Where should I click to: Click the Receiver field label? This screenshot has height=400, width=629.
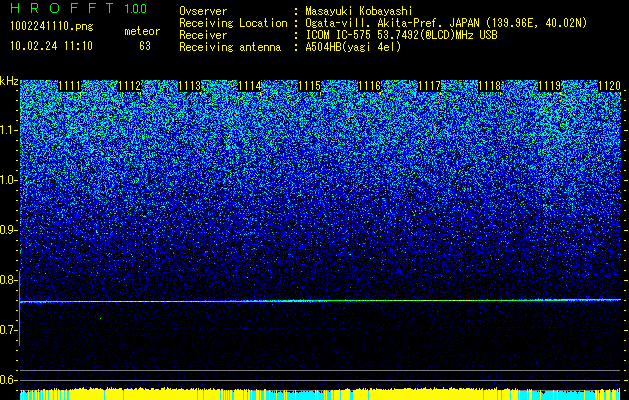(203, 35)
